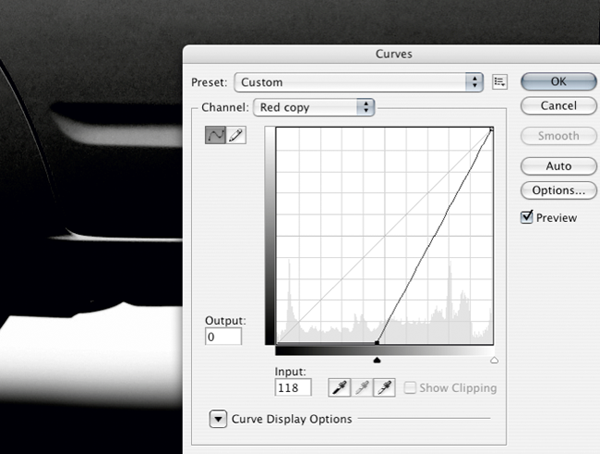Open the Channel dropdown showing Red copy
The image size is (600, 454).
pyautogui.click(x=314, y=107)
